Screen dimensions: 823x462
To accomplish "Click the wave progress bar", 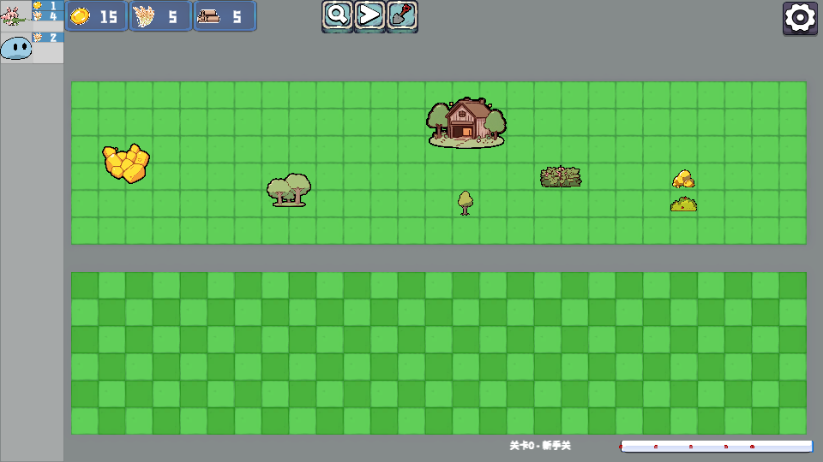I will pos(716,446).
